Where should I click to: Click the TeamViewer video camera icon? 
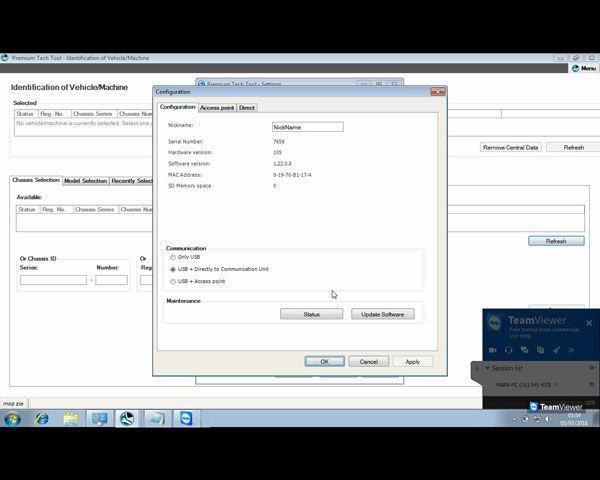tap(492, 350)
